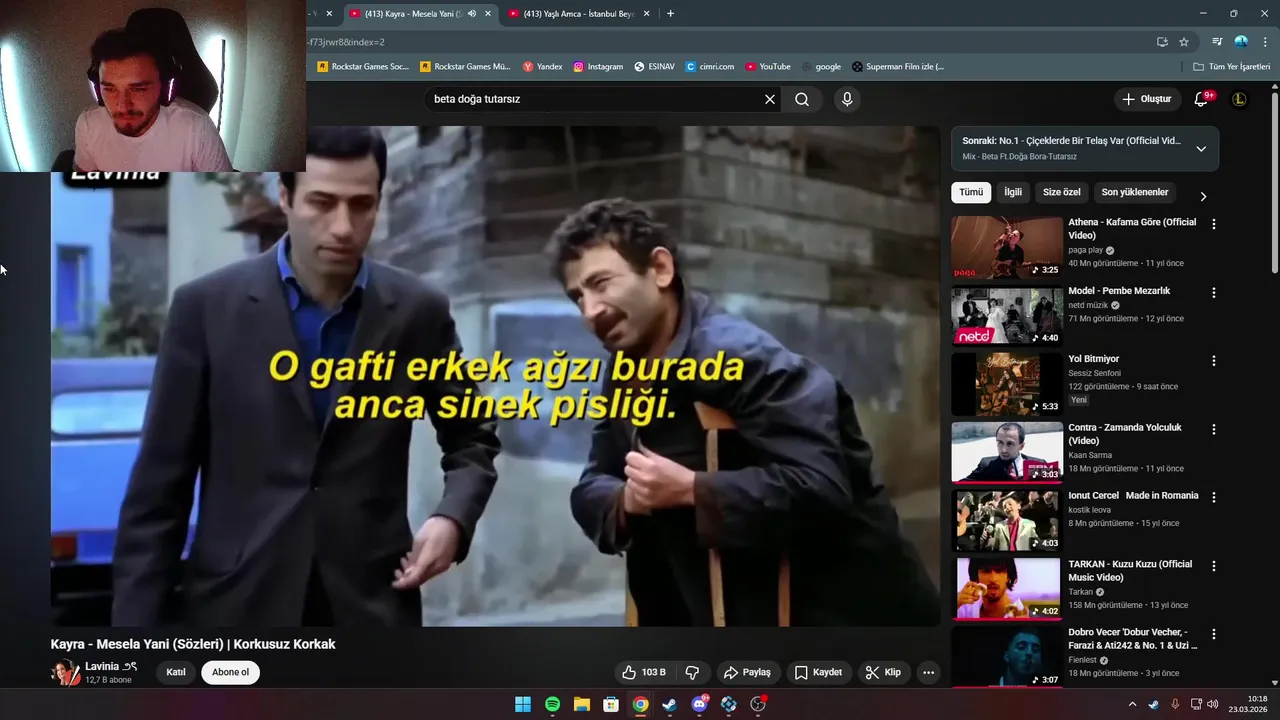Open Lavinia channel name link
Screen dimensions: 1280x720
102,666
